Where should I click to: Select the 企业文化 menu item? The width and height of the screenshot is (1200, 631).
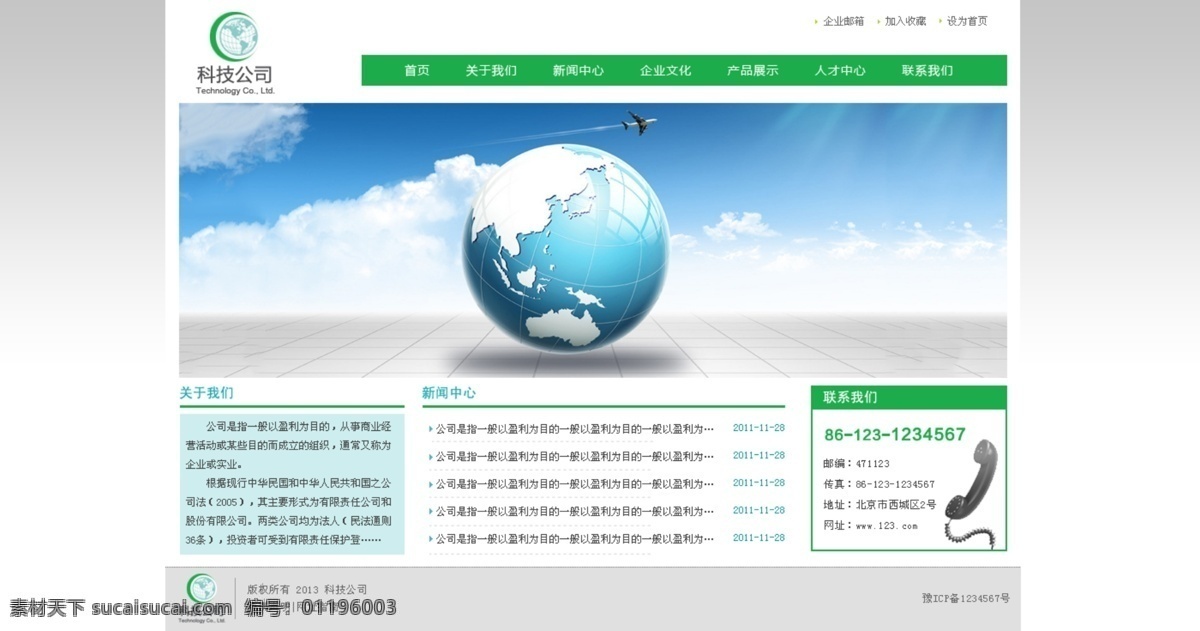(x=665, y=71)
